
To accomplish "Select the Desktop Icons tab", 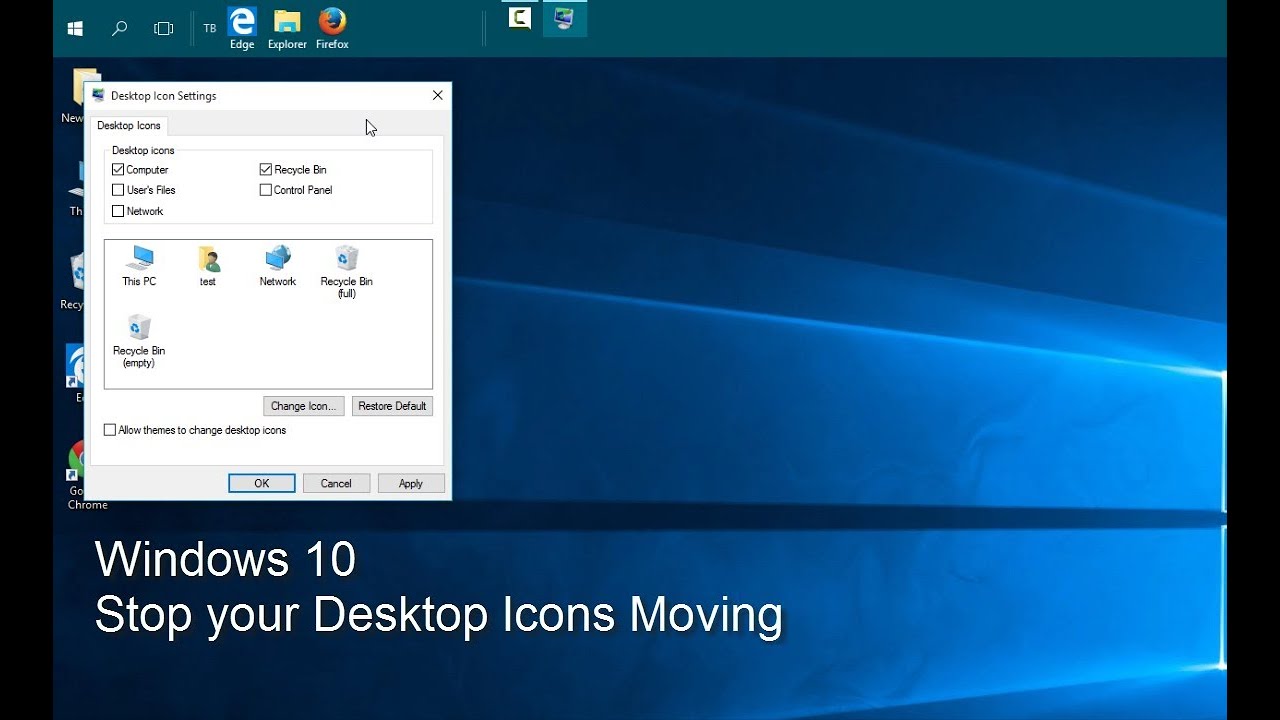I will (129, 126).
